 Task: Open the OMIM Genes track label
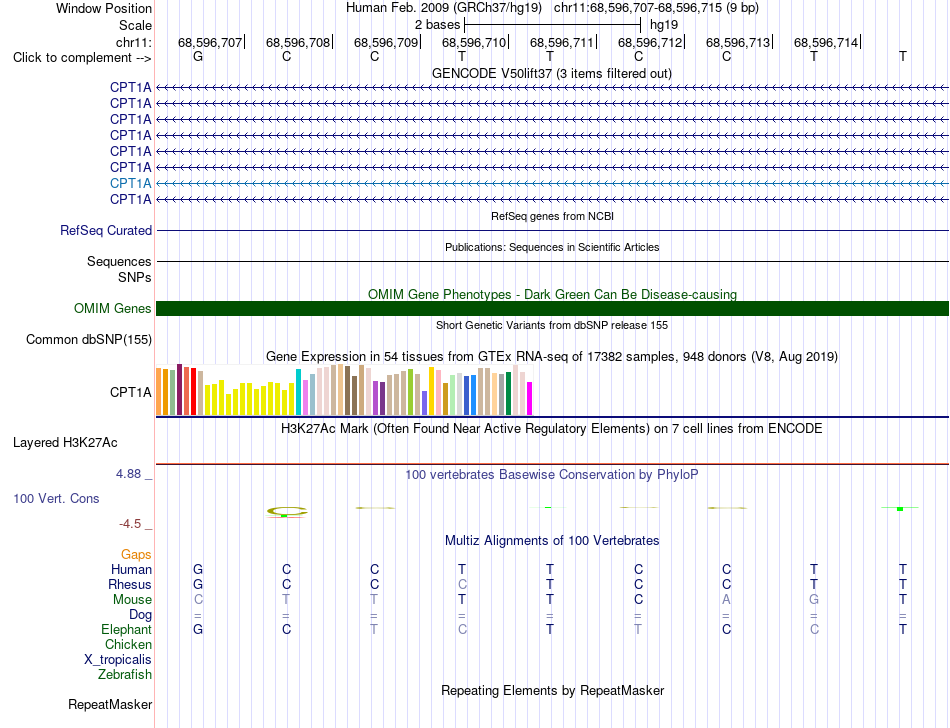point(112,308)
